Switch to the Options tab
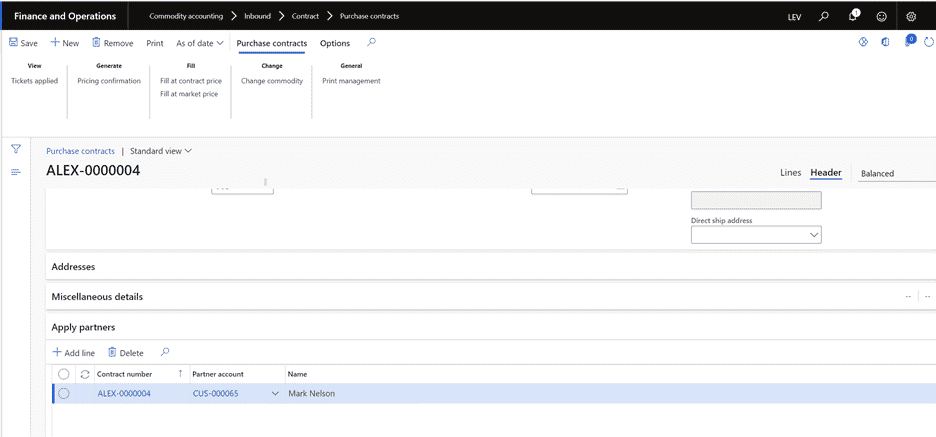Image resolution: width=936 pixels, height=437 pixels. 335,43
